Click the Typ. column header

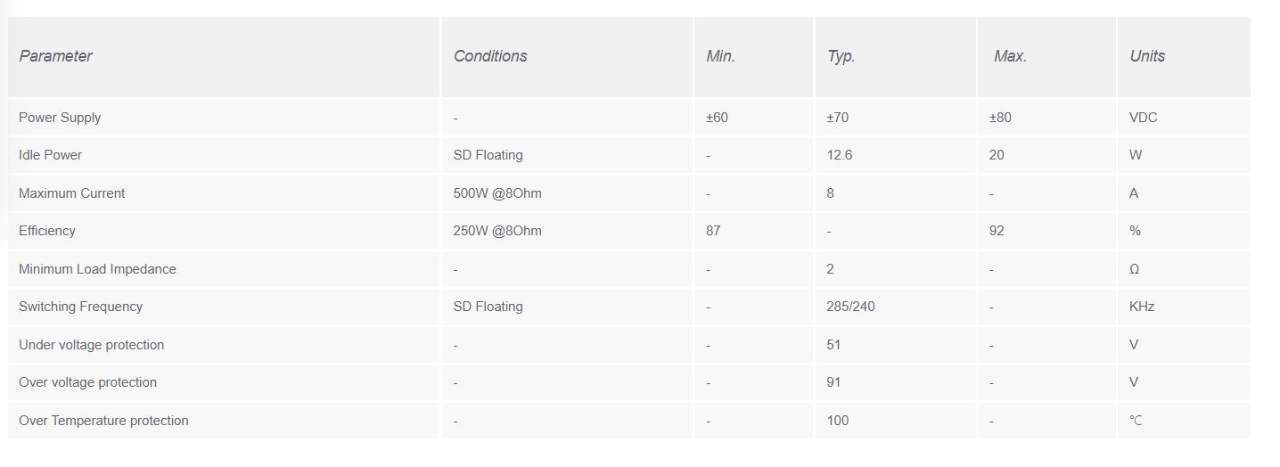(841, 57)
